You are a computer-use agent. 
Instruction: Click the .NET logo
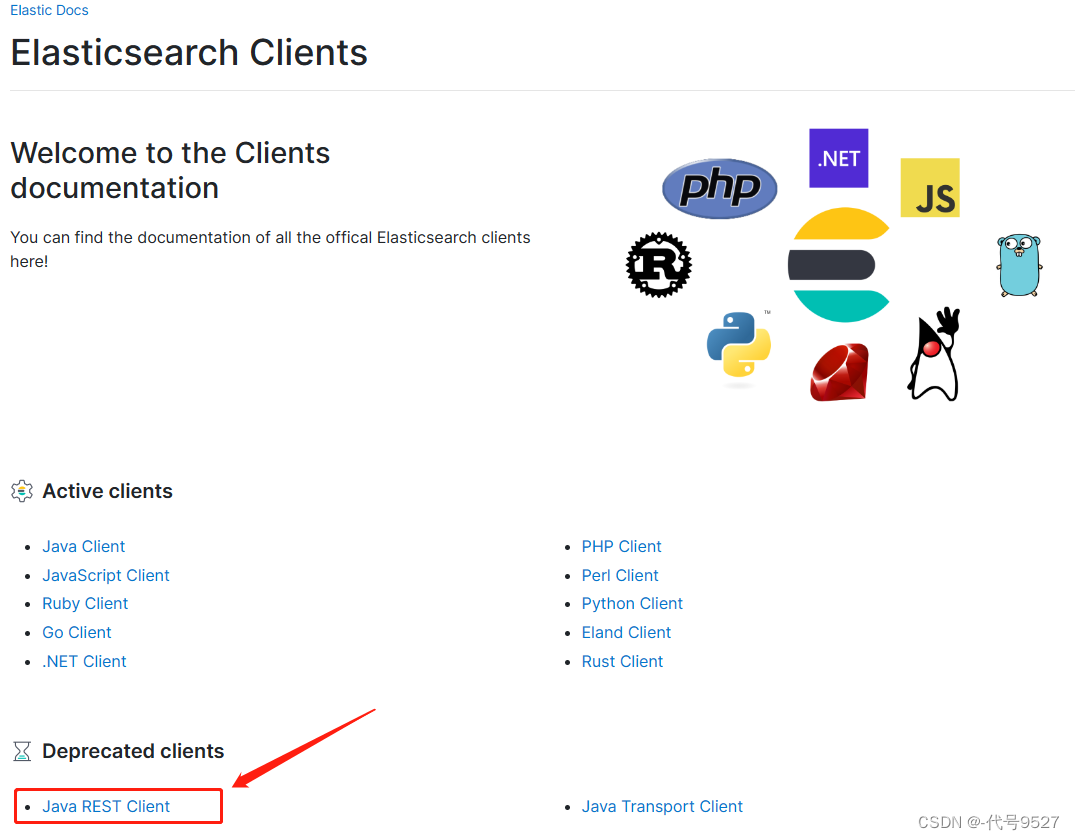click(838, 158)
